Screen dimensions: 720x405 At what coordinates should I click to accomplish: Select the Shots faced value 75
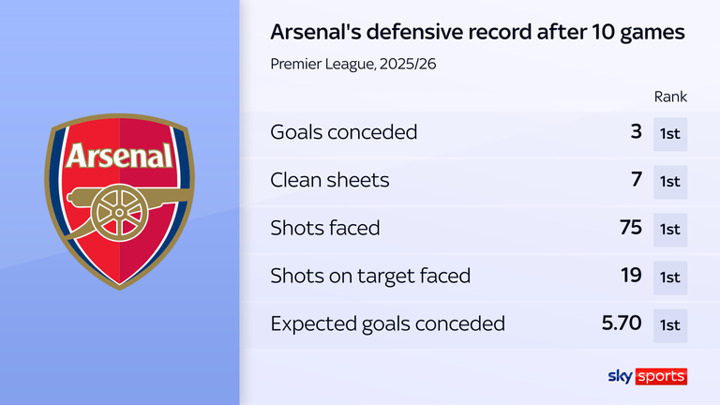point(629,229)
